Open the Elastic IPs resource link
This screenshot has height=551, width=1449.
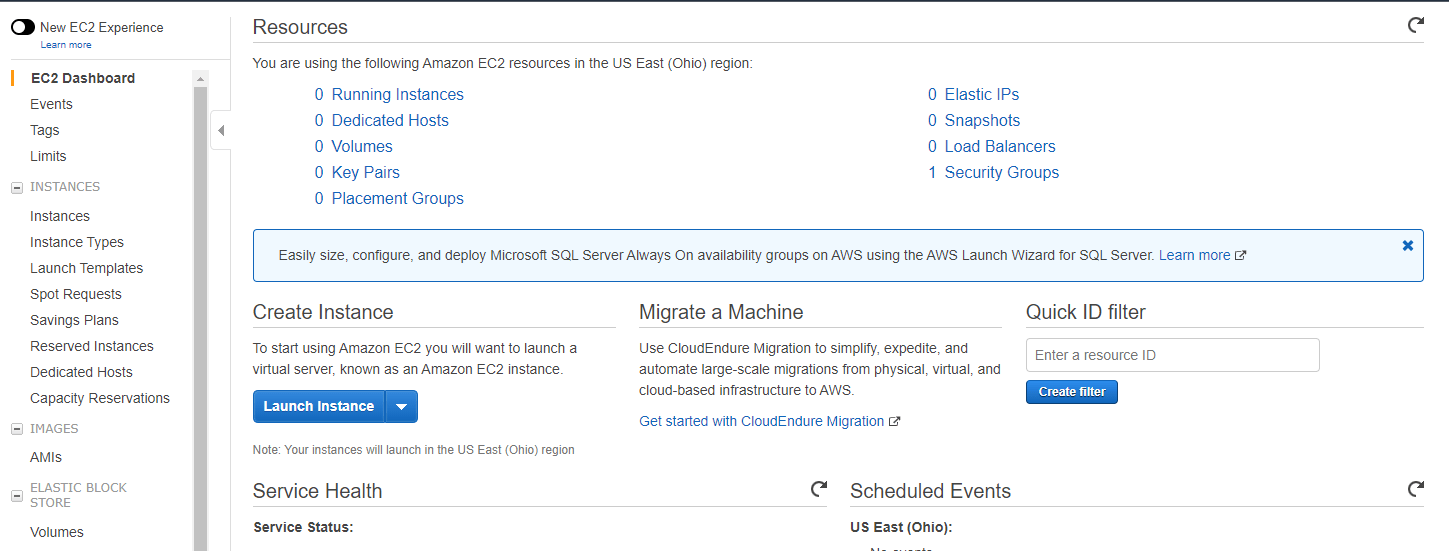982,94
